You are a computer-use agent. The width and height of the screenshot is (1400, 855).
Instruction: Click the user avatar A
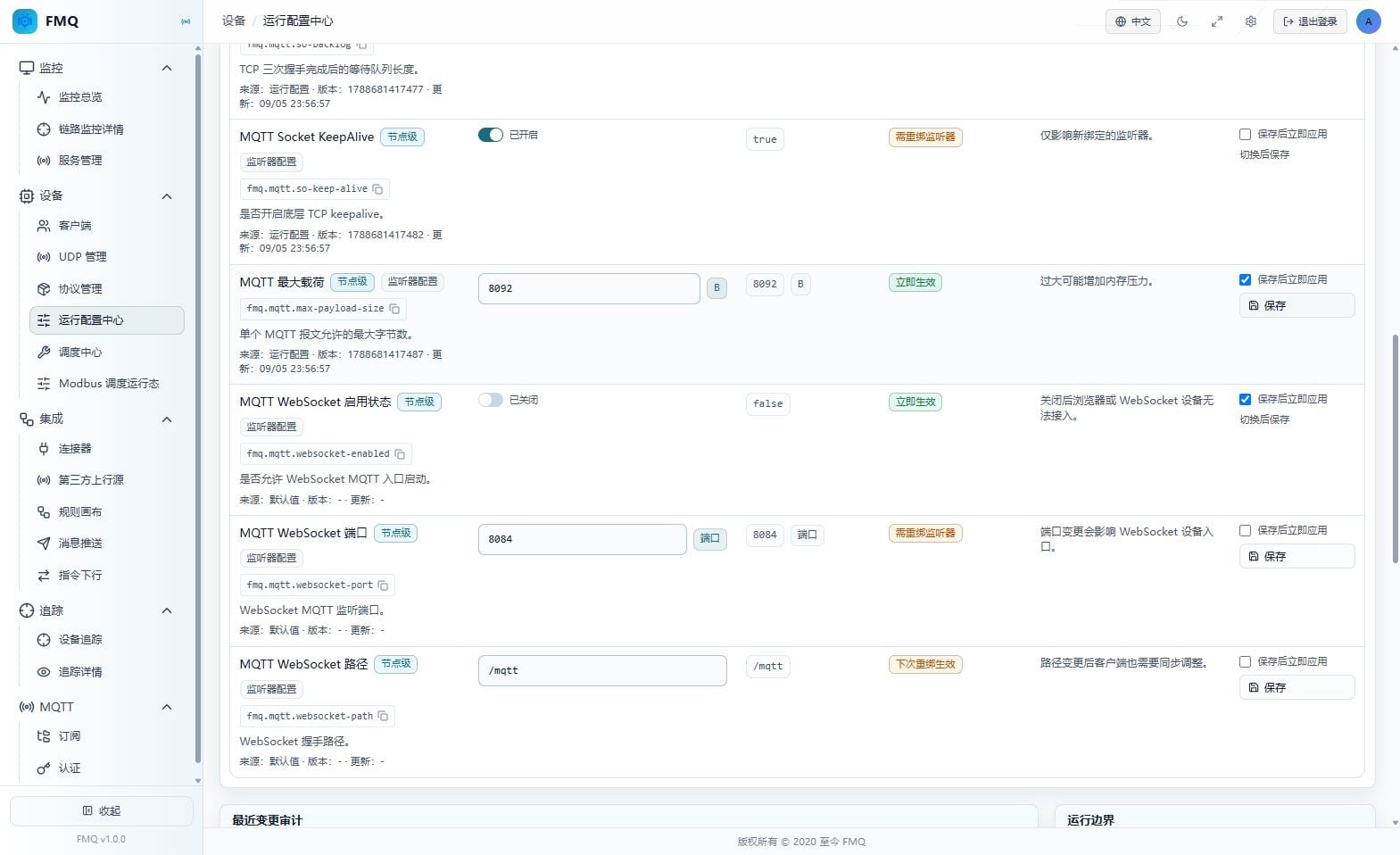click(x=1368, y=21)
